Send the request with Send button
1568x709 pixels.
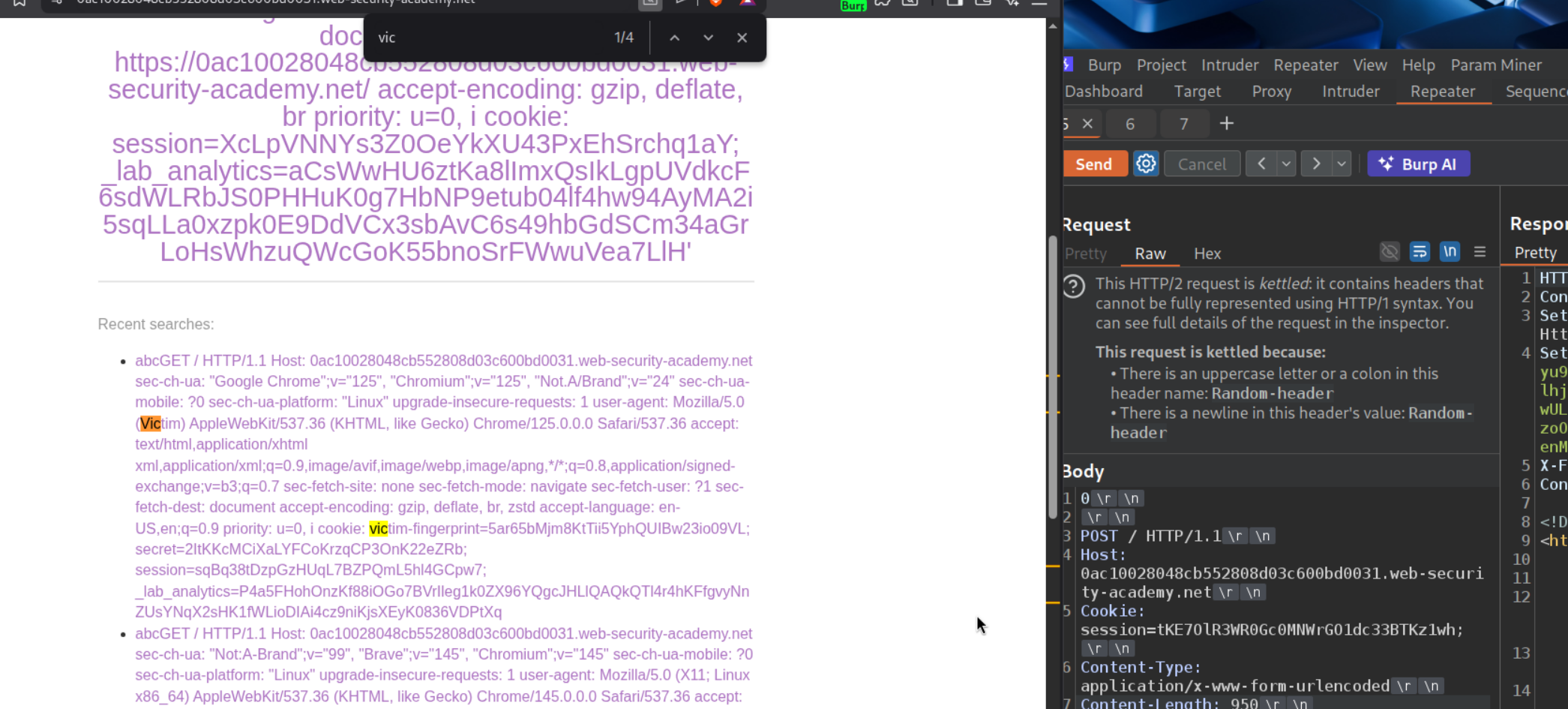(1094, 164)
